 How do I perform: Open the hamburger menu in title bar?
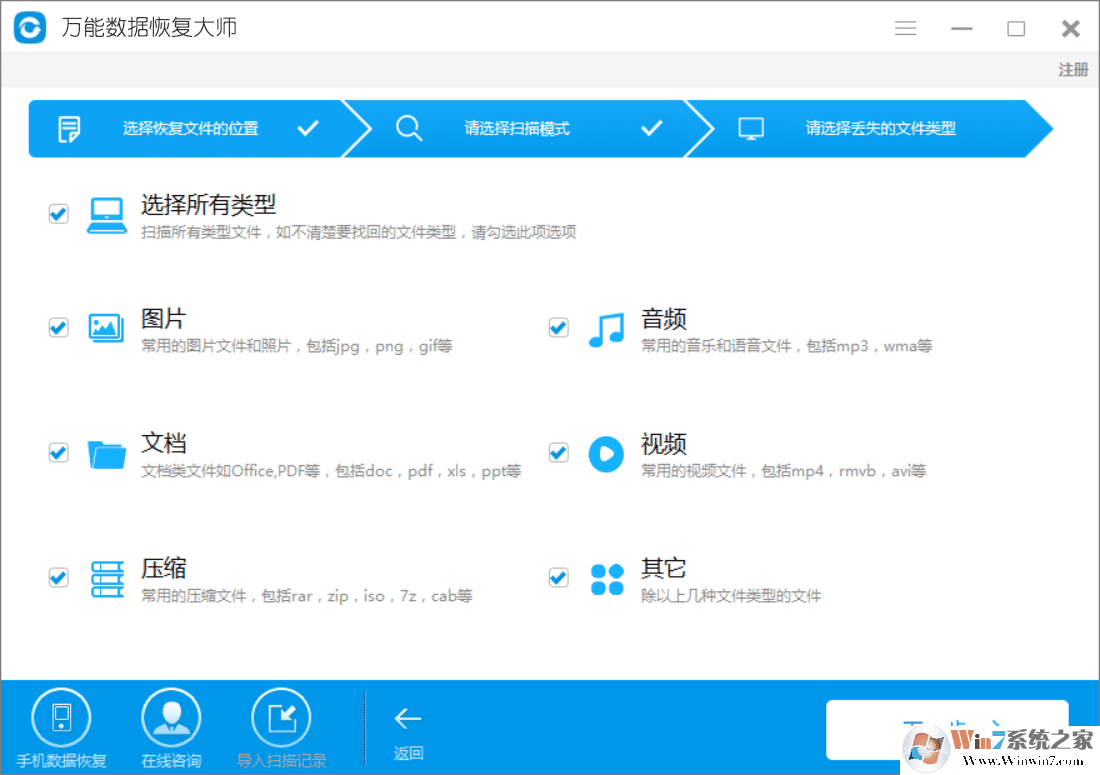[905, 28]
